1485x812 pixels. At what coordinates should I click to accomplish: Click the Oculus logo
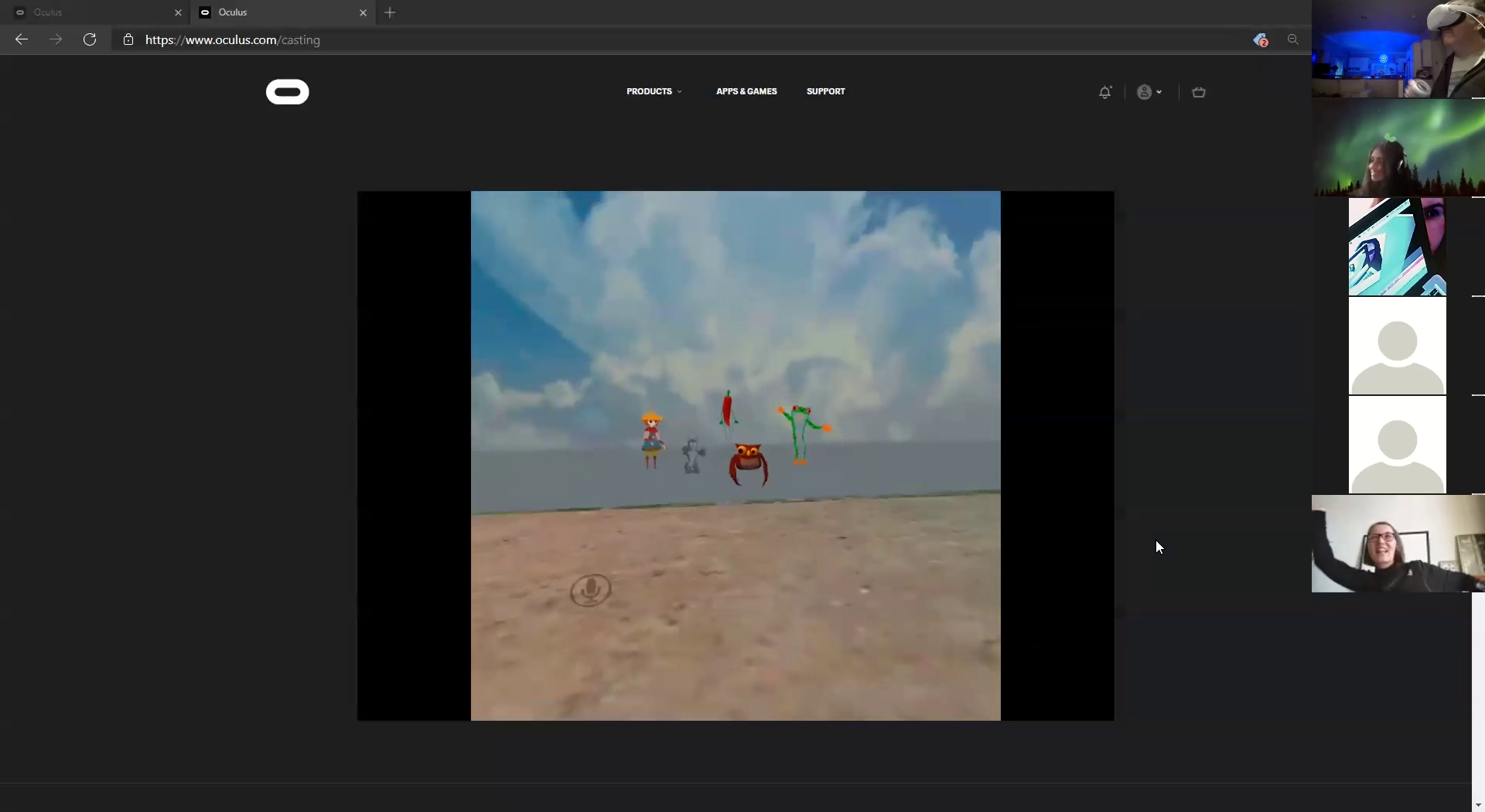[288, 92]
